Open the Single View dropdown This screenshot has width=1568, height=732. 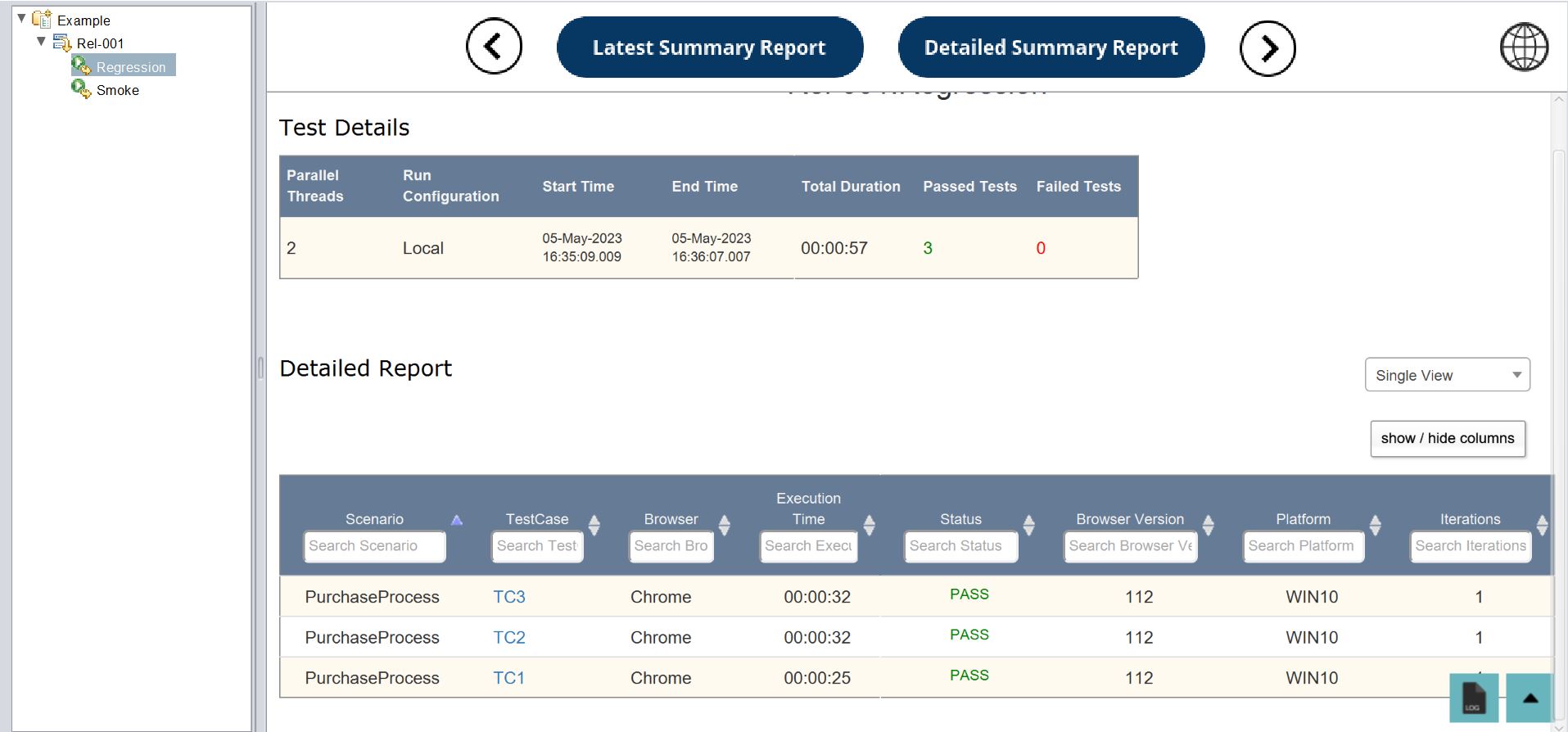1447,375
